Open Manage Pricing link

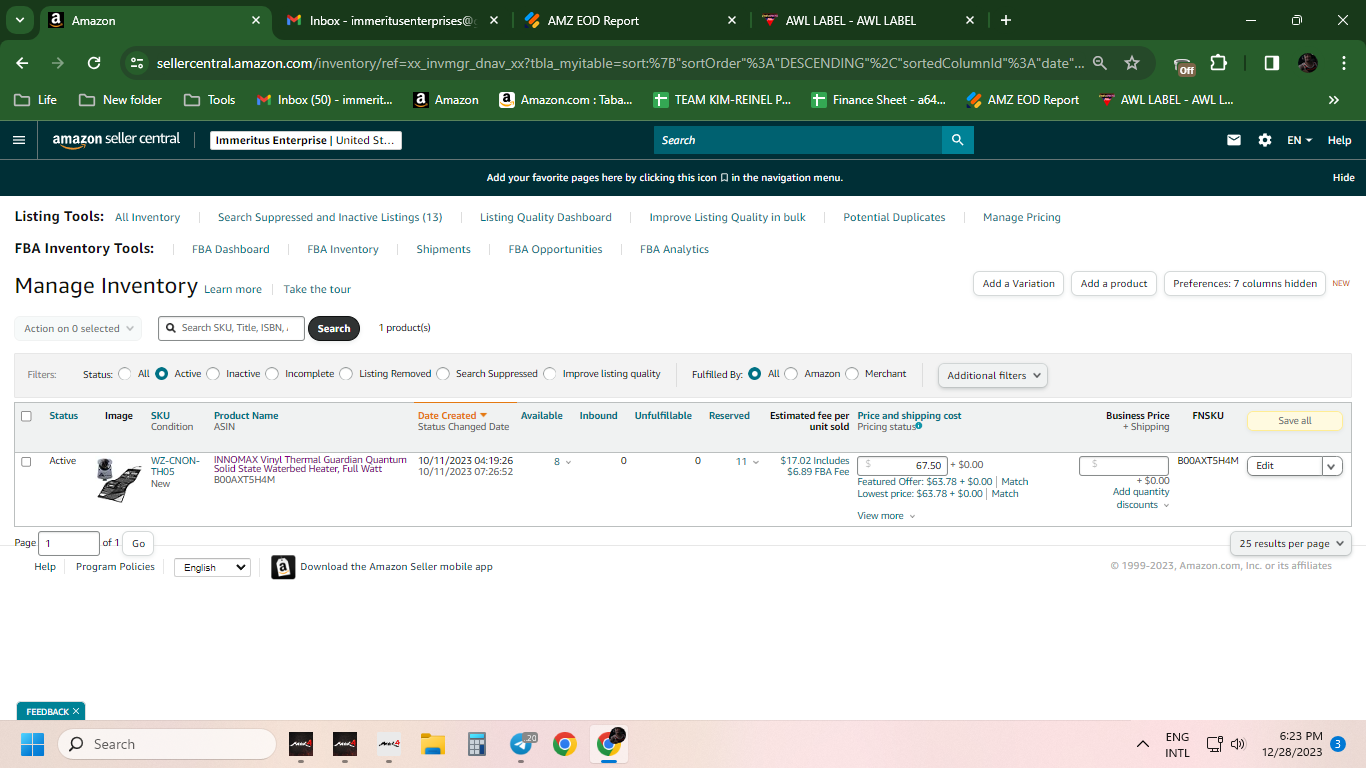(1022, 217)
